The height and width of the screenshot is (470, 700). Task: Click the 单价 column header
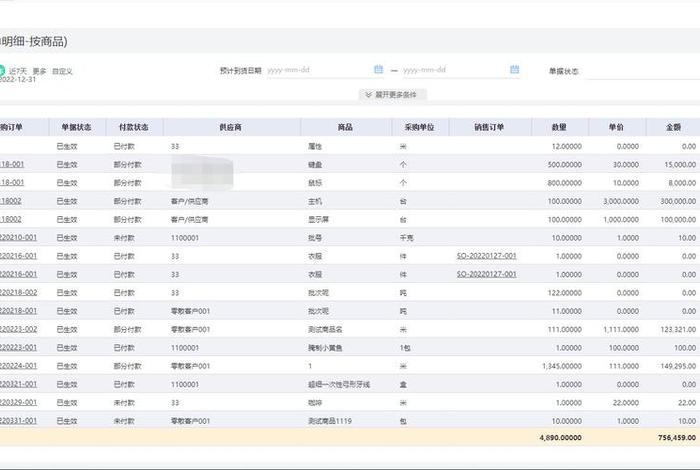pos(617,127)
